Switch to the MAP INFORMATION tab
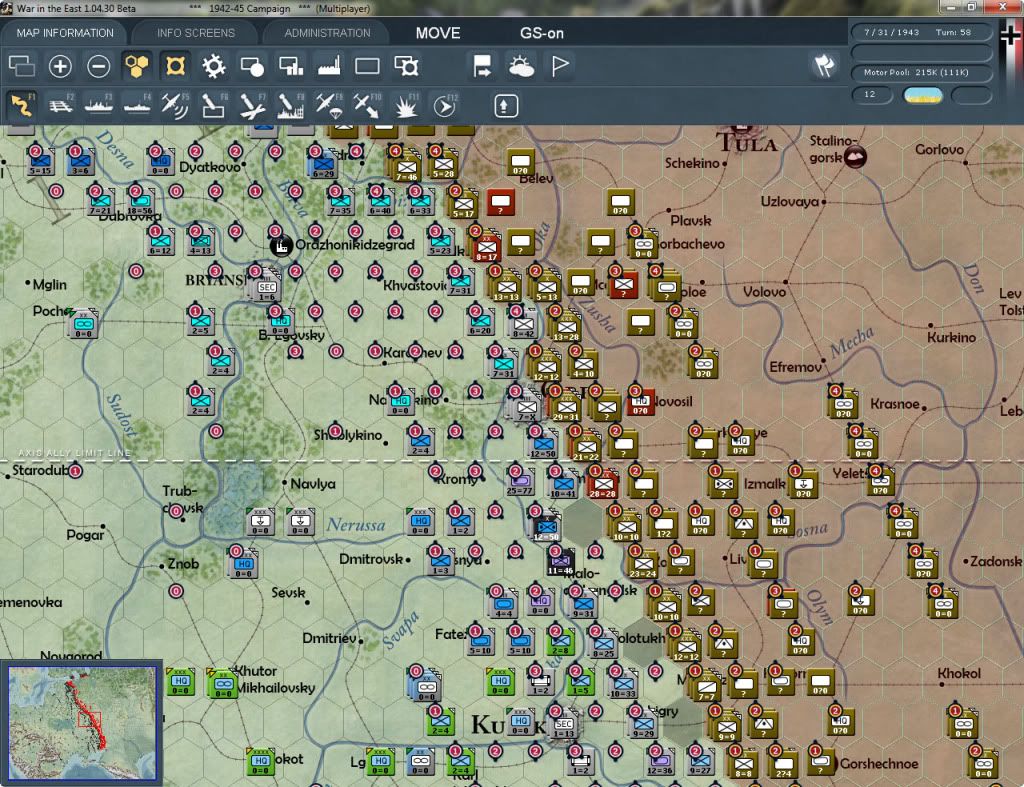This screenshot has height=787, width=1024. pos(65,33)
